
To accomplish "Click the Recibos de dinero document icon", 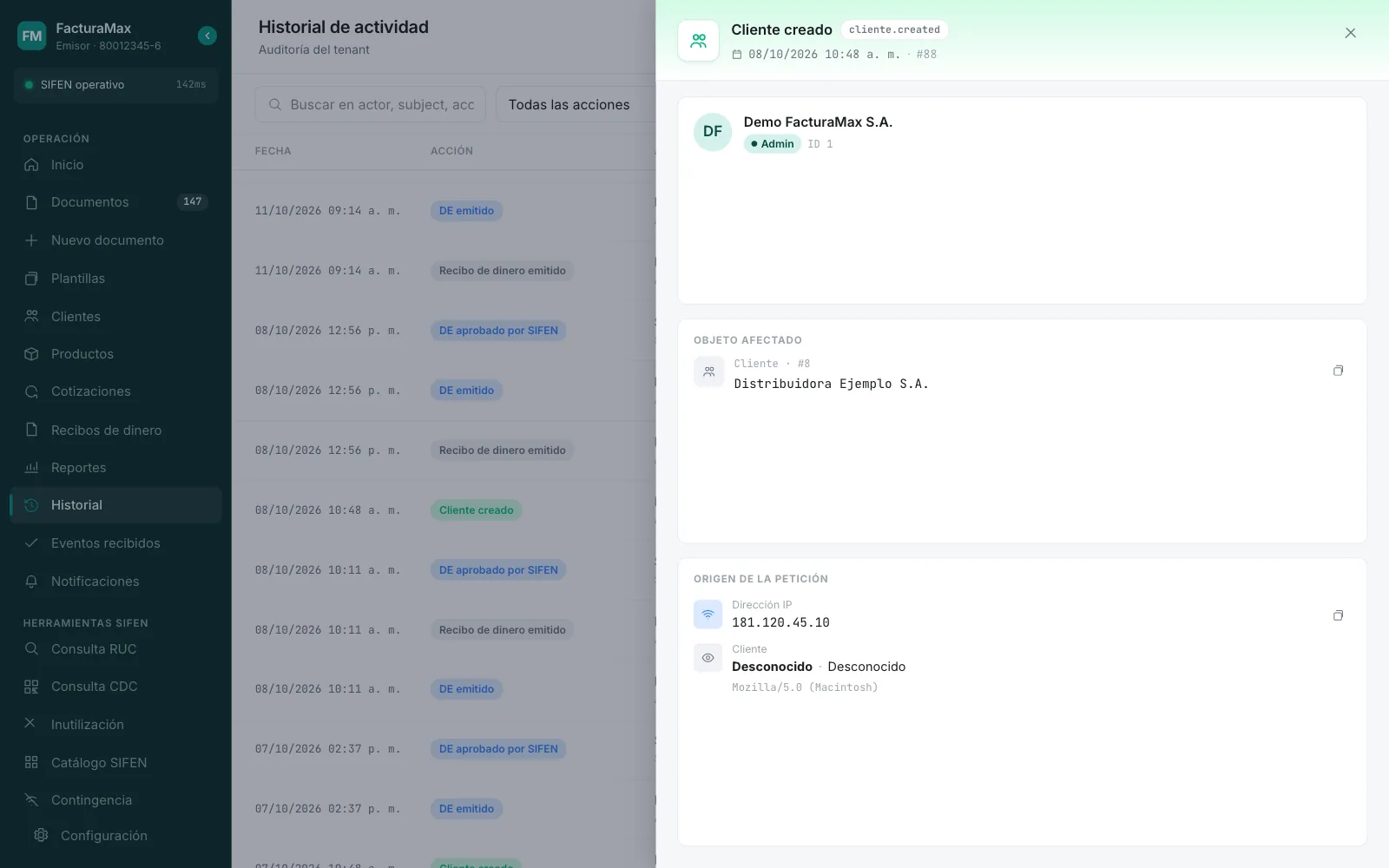I will (x=31, y=430).
